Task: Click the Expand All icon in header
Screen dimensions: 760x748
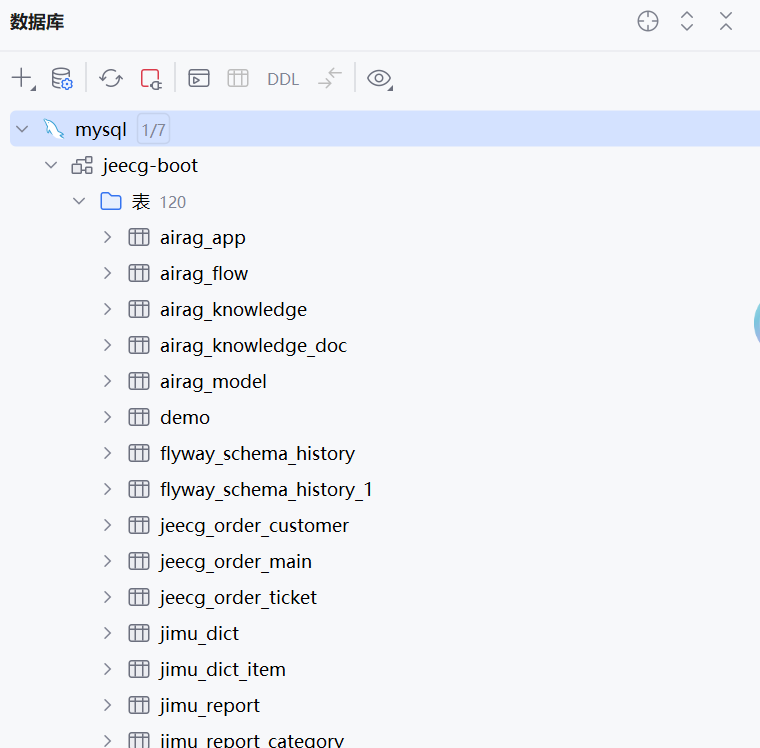Action: coord(687,21)
